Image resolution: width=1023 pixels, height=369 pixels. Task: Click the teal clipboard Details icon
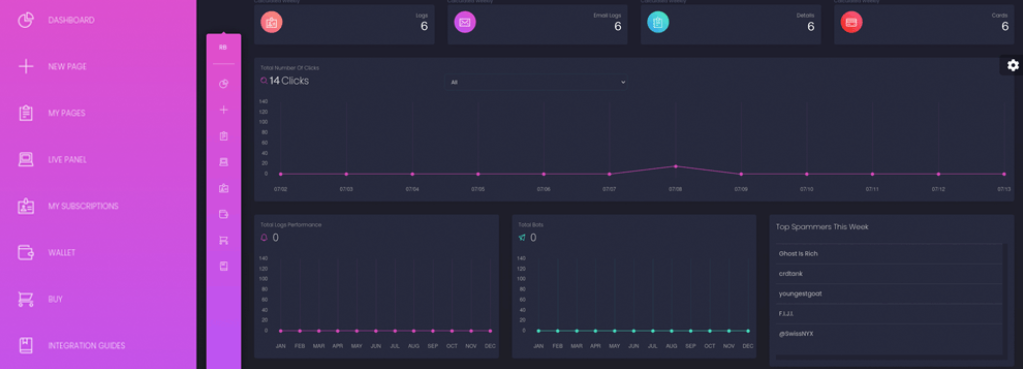point(658,22)
